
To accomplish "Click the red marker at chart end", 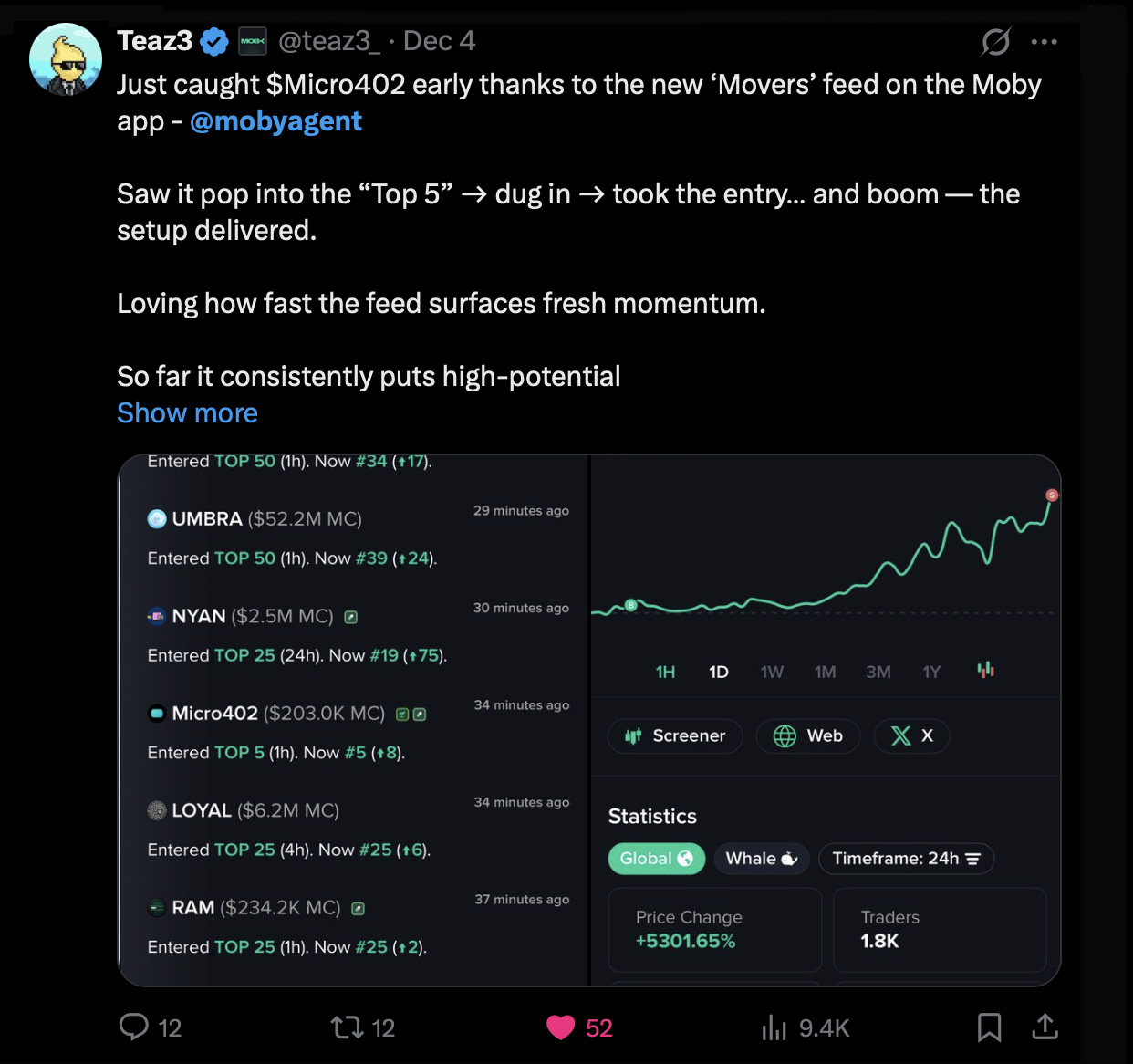I will click(1051, 495).
